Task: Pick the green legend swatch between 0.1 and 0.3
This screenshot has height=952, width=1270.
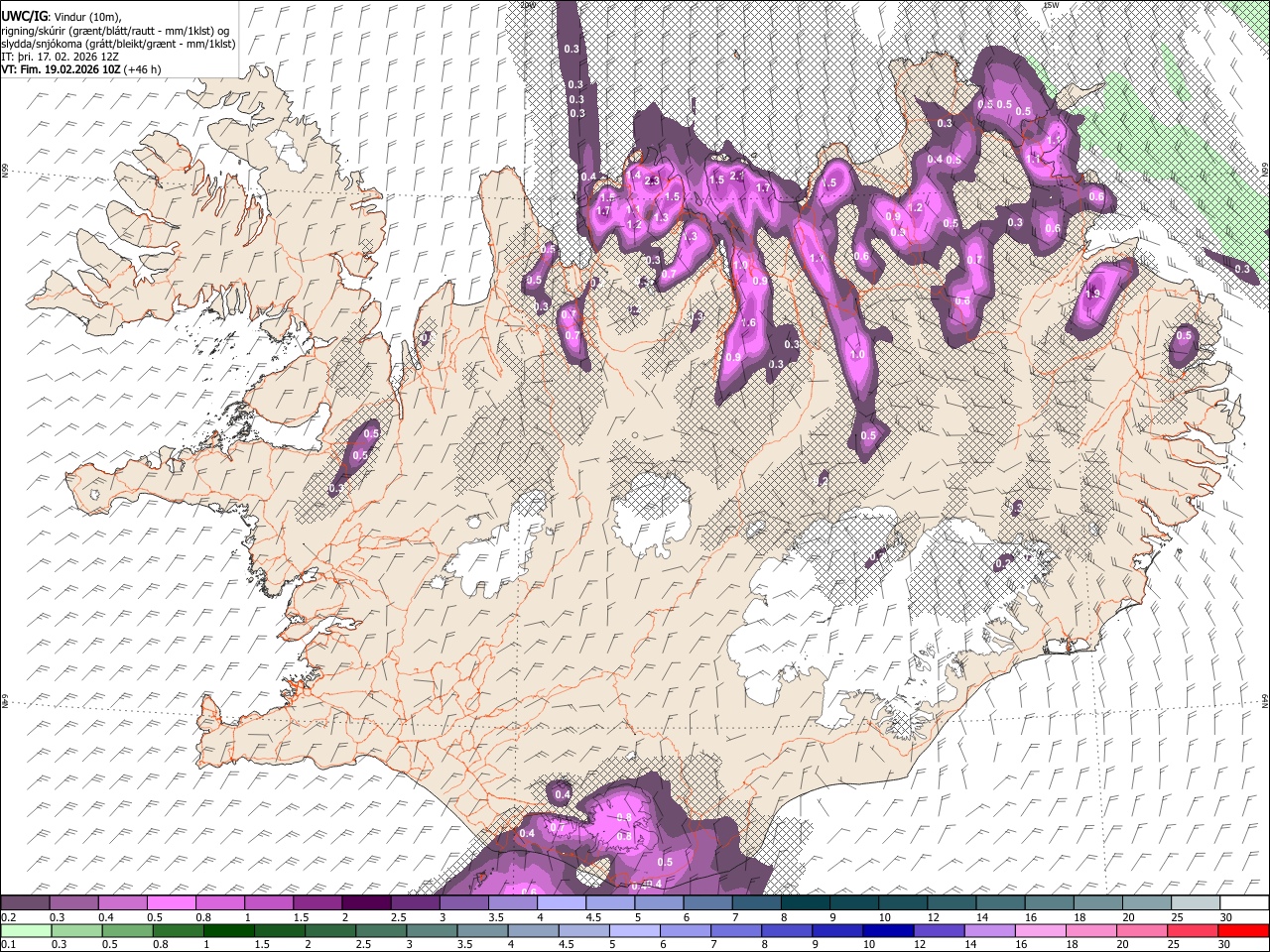Action: 26,930
